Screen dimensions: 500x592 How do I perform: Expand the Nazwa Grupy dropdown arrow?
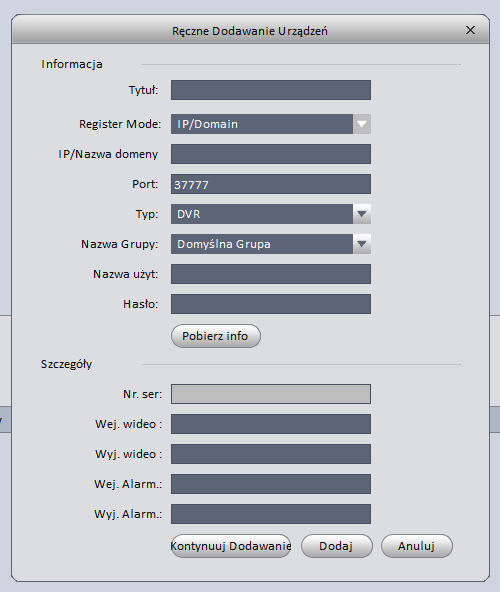point(362,244)
